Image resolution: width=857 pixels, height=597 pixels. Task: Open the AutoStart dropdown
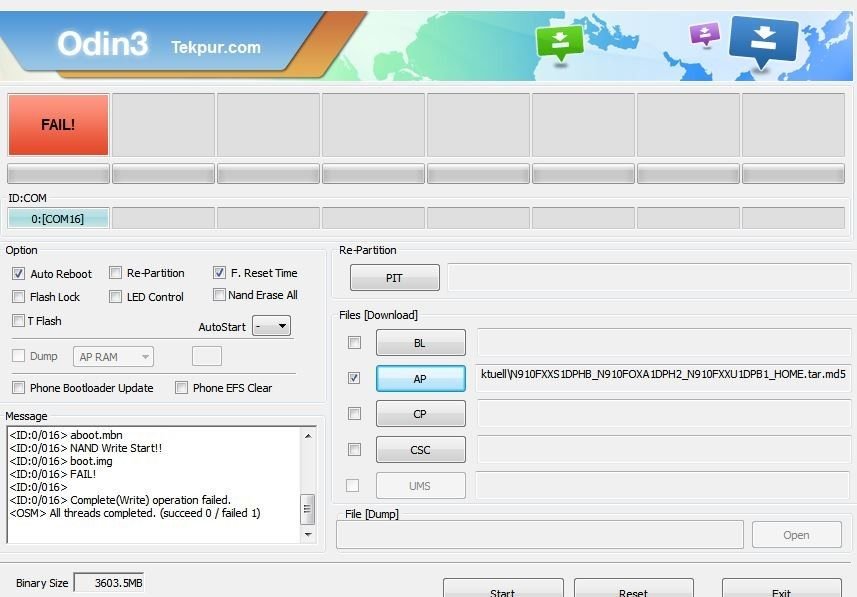(272, 326)
